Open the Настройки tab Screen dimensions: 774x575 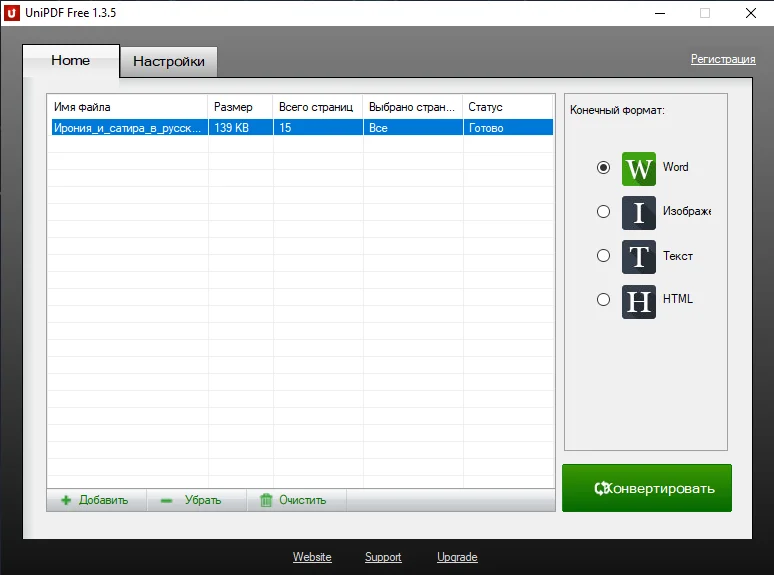click(169, 62)
